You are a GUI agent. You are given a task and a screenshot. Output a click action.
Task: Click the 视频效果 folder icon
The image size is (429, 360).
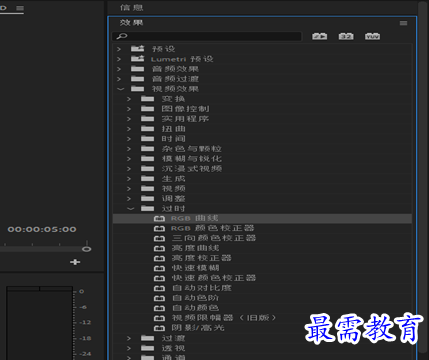point(137,89)
